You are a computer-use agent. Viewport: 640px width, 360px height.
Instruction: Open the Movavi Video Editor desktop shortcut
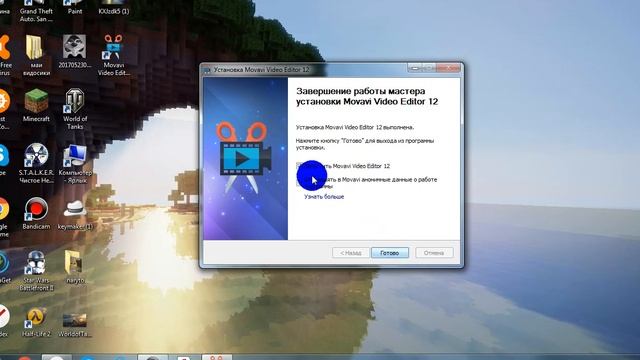pos(113,55)
